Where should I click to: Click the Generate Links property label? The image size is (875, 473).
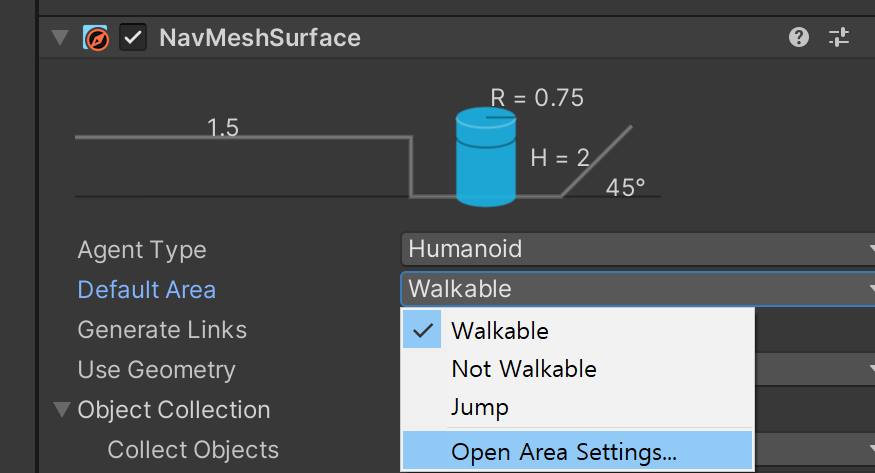[162, 329]
